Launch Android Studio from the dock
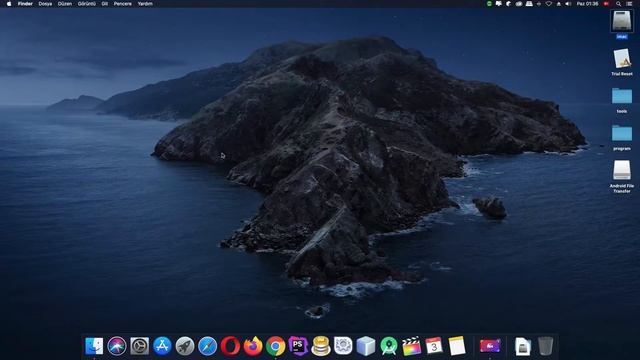 pos(389,346)
